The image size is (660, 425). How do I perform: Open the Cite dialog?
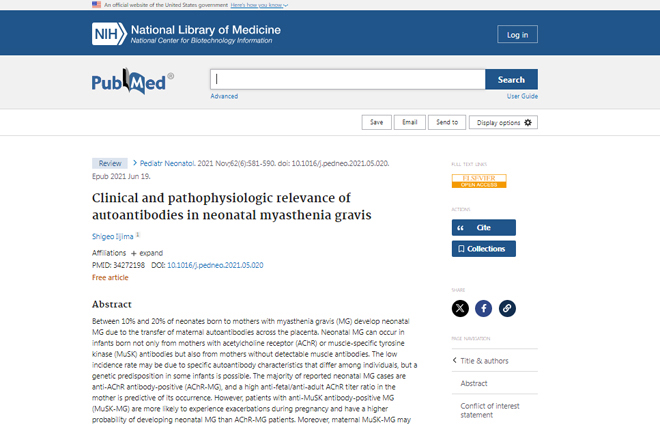tap(484, 228)
